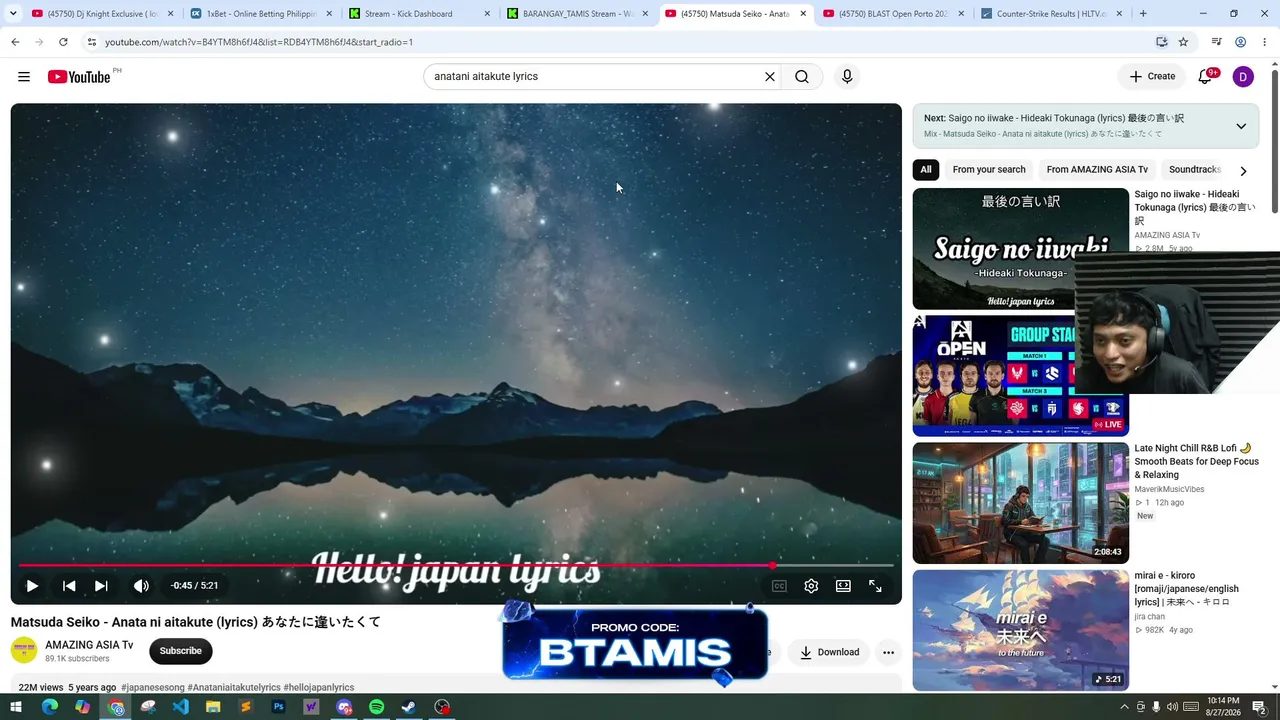Viewport: 1280px width, 720px height.
Task: Click the #hellojapanlyrics hashtag
Action: [x=319, y=688]
